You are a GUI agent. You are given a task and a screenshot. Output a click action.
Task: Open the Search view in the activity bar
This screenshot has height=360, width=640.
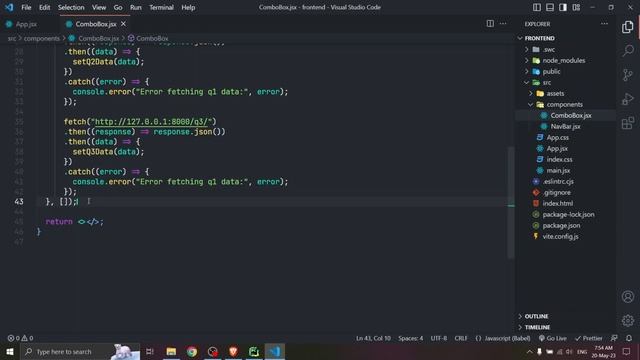(627, 51)
